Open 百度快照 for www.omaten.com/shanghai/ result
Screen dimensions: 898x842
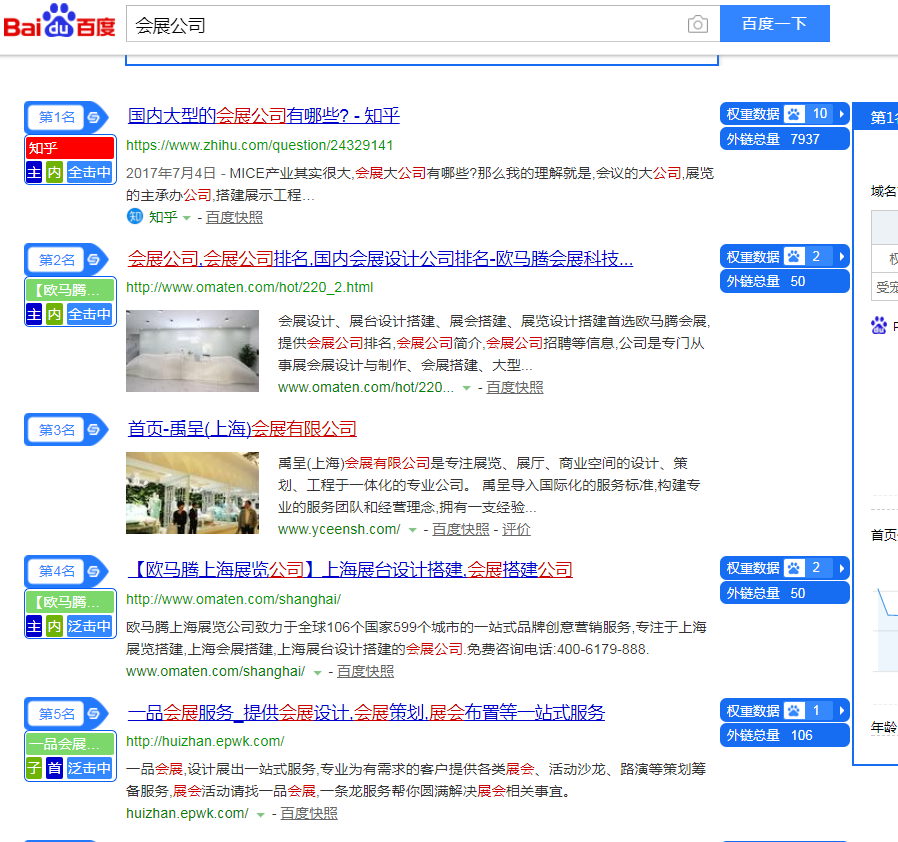point(365,672)
